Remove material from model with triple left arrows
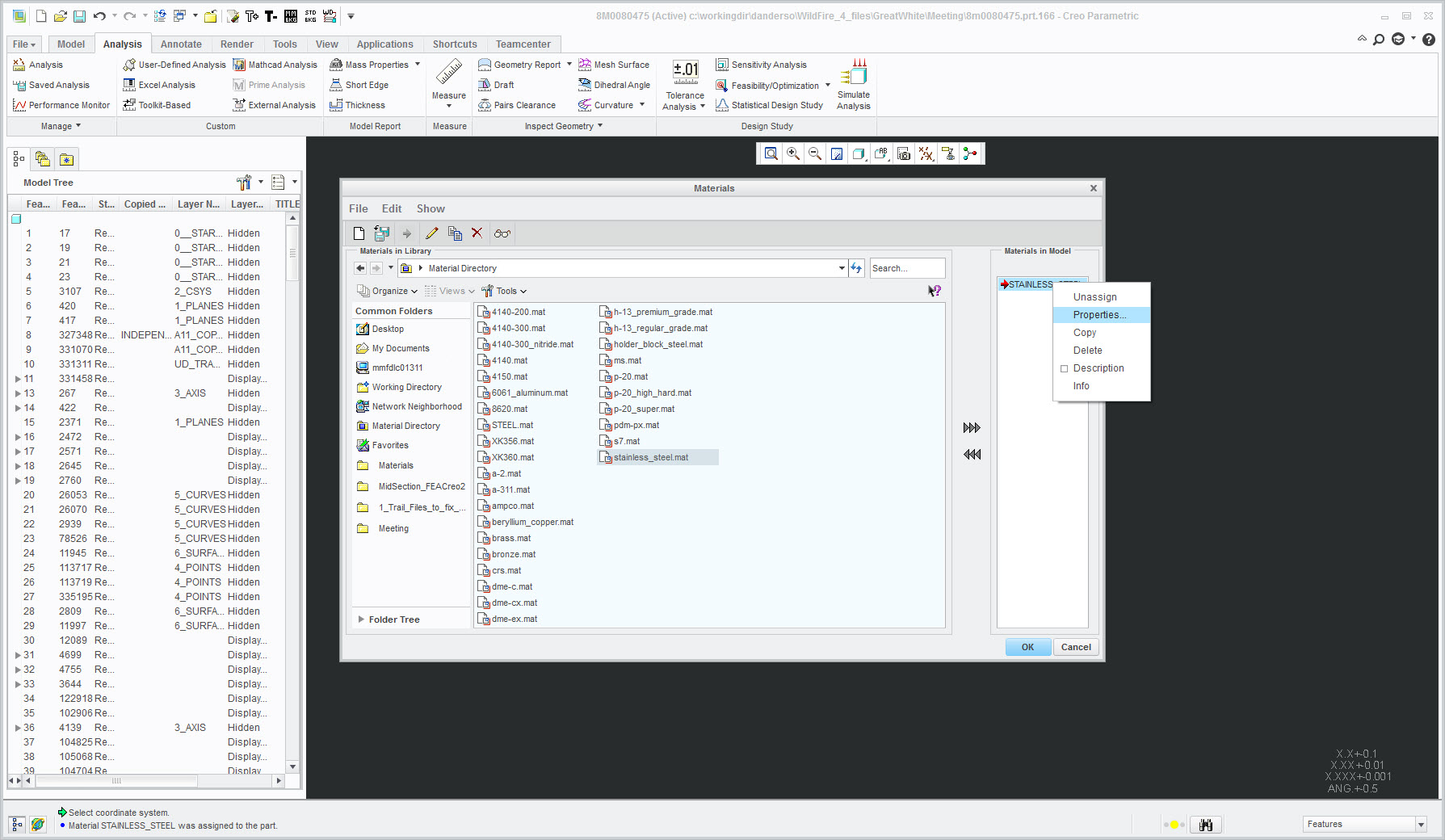This screenshot has height=840, width=1445. 972,455
